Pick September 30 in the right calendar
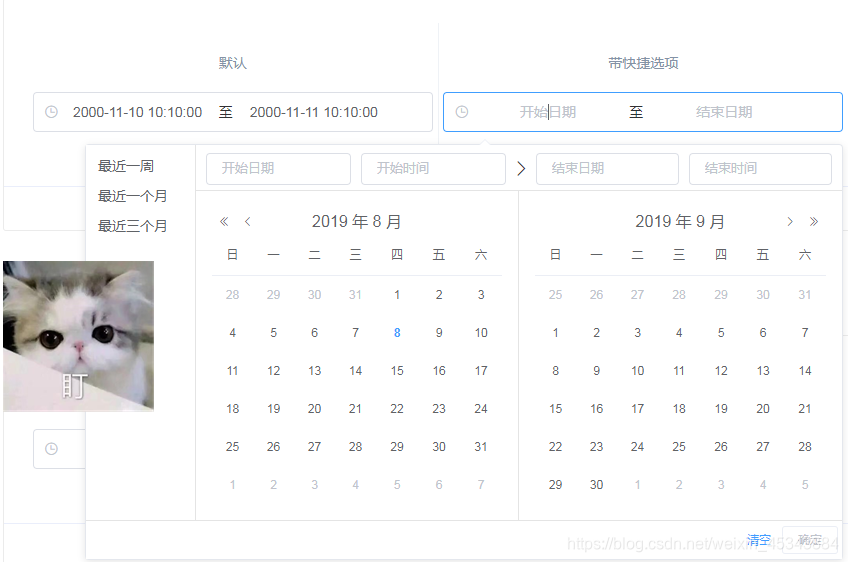 click(597, 485)
